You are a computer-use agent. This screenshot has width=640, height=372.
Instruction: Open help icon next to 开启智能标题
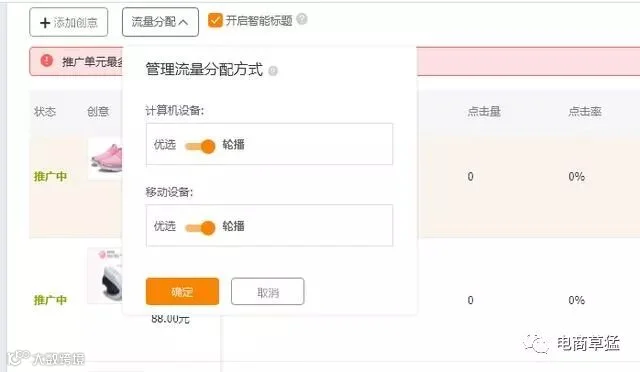[x=302, y=19]
